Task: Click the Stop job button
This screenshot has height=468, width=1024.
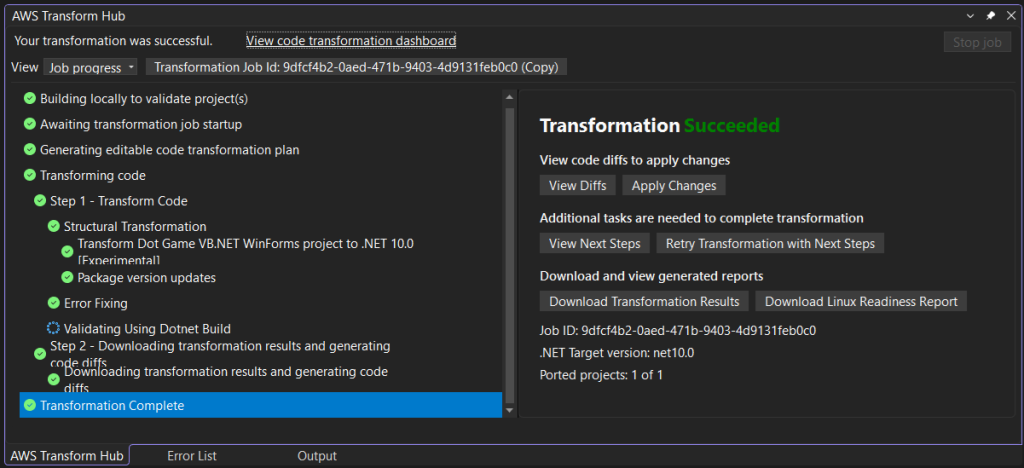Action: pos(977,43)
